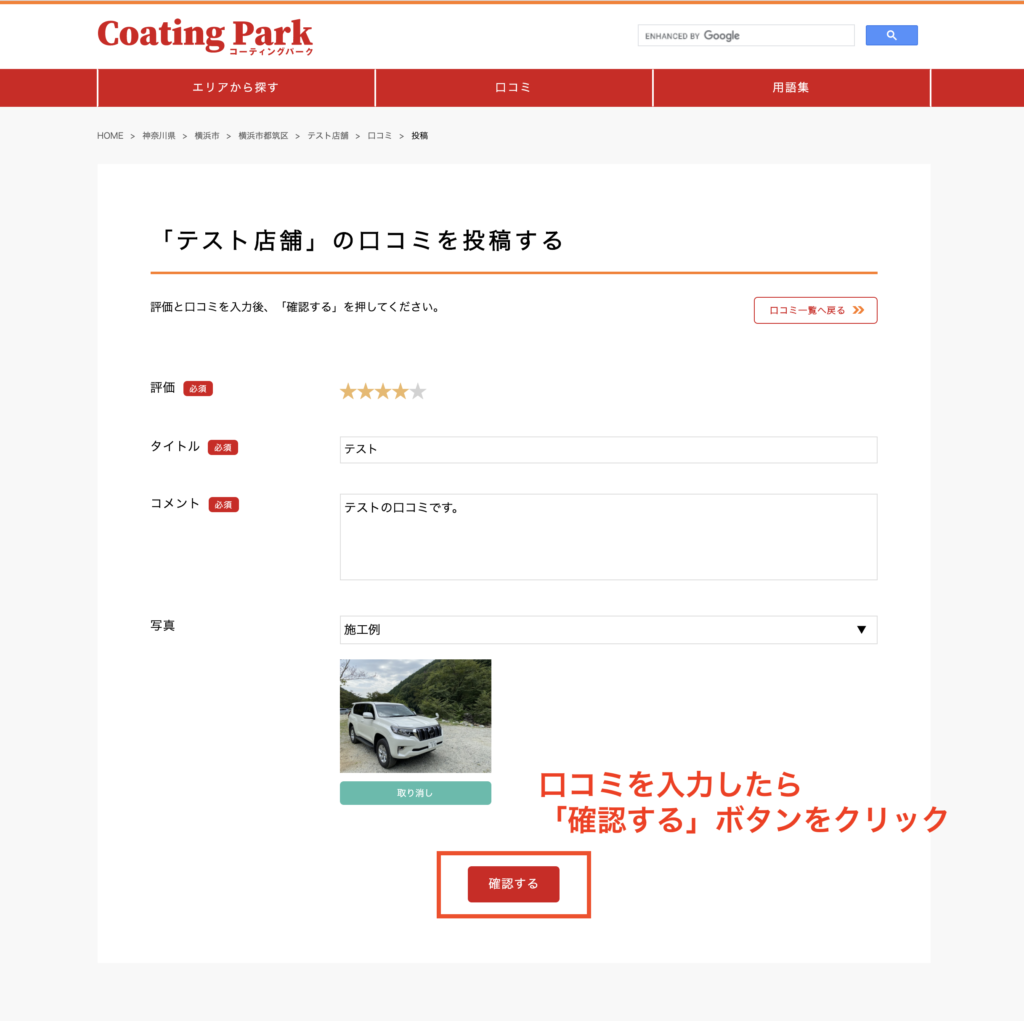The height and width of the screenshot is (1021, 1024).
Task: Open the エリアから探す navigation menu
Action: 236,88
